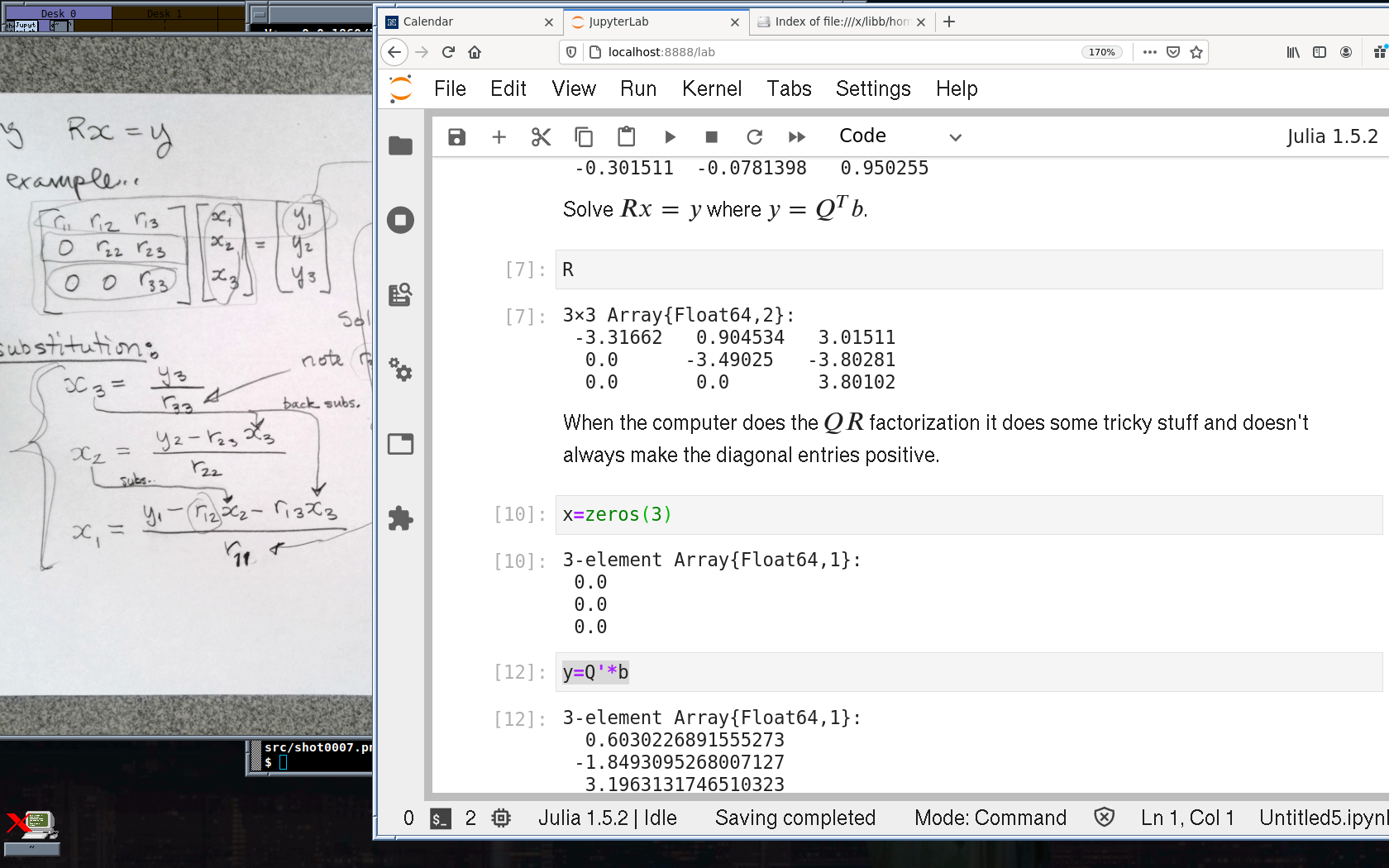Restart the kernel

pos(754,137)
